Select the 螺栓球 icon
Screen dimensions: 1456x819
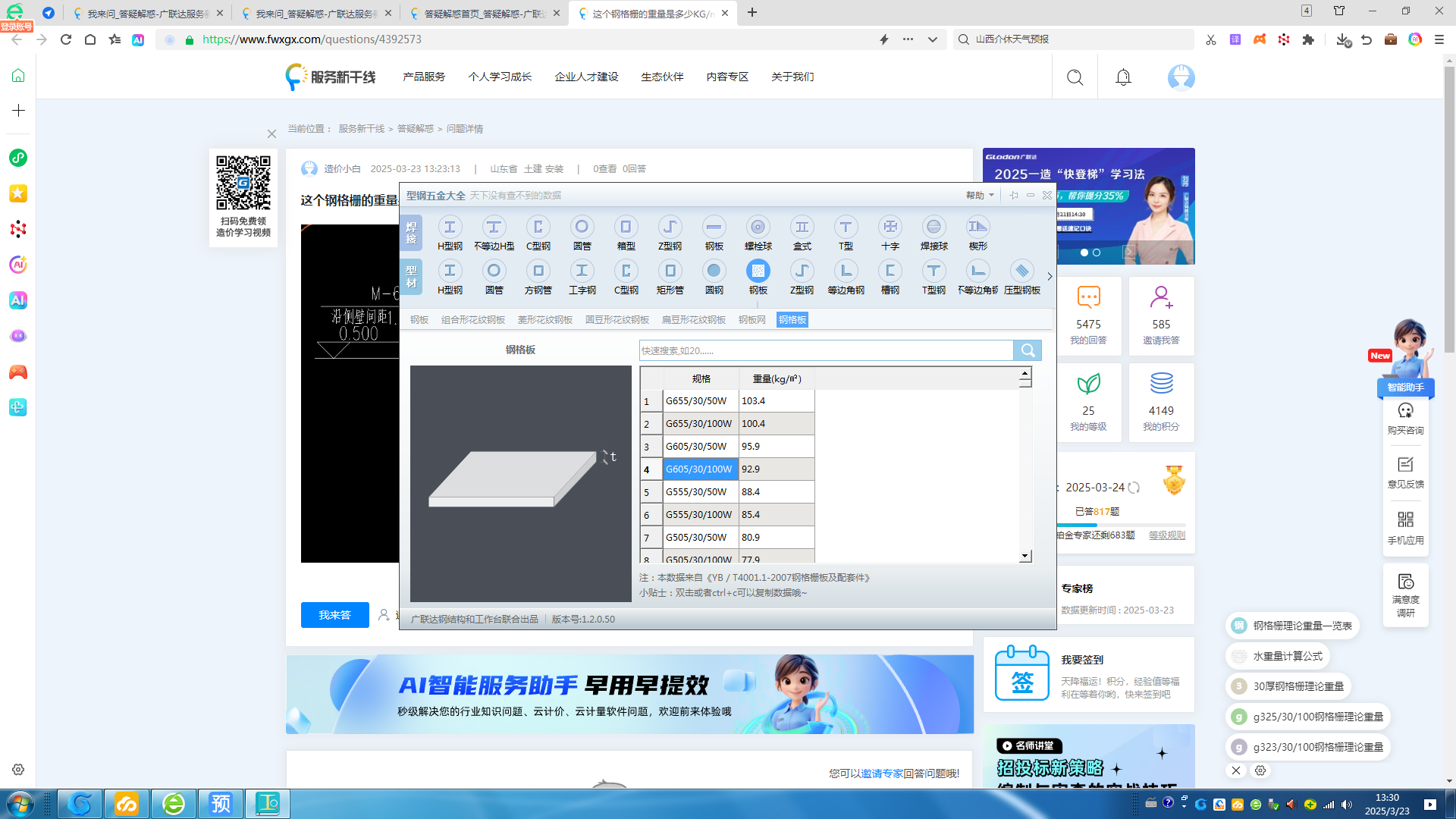pyautogui.click(x=758, y=234)
